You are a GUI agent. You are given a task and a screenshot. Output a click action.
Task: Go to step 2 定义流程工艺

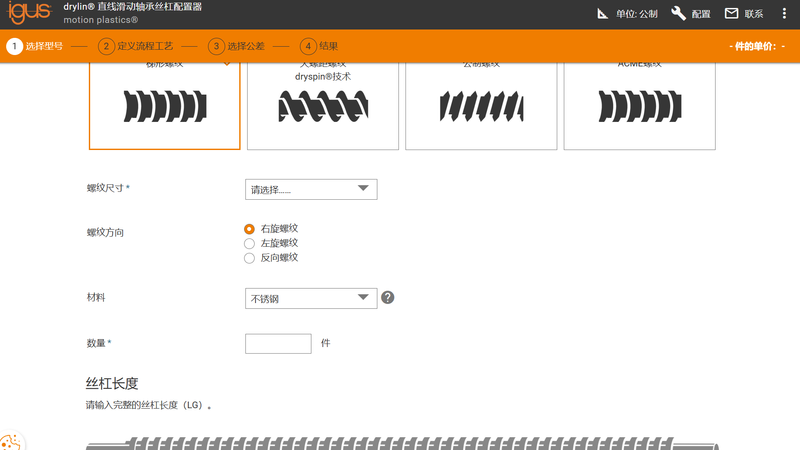point(136,46)
